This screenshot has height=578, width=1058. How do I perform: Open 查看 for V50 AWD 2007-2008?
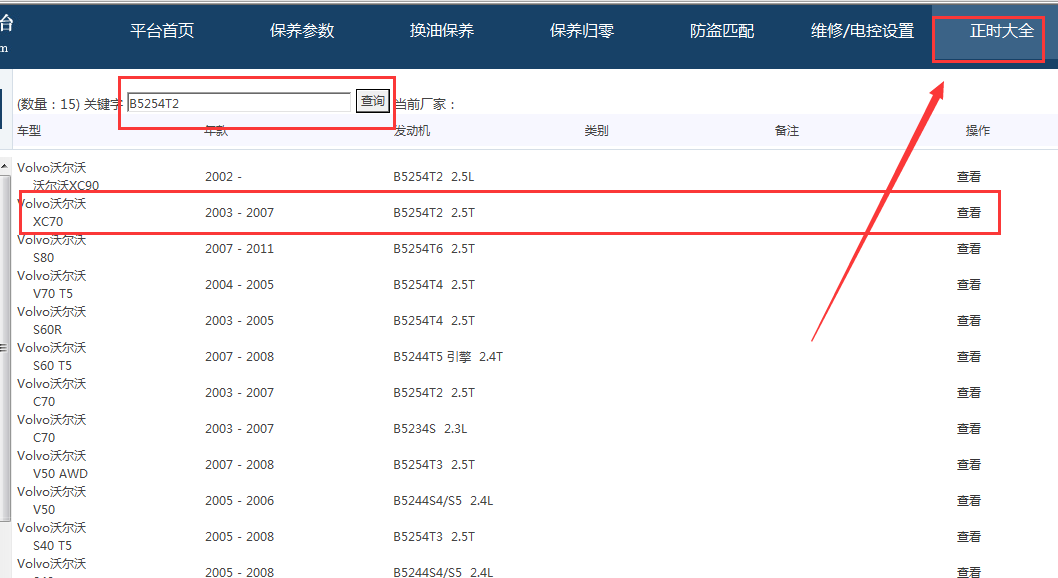click(969, 465)
